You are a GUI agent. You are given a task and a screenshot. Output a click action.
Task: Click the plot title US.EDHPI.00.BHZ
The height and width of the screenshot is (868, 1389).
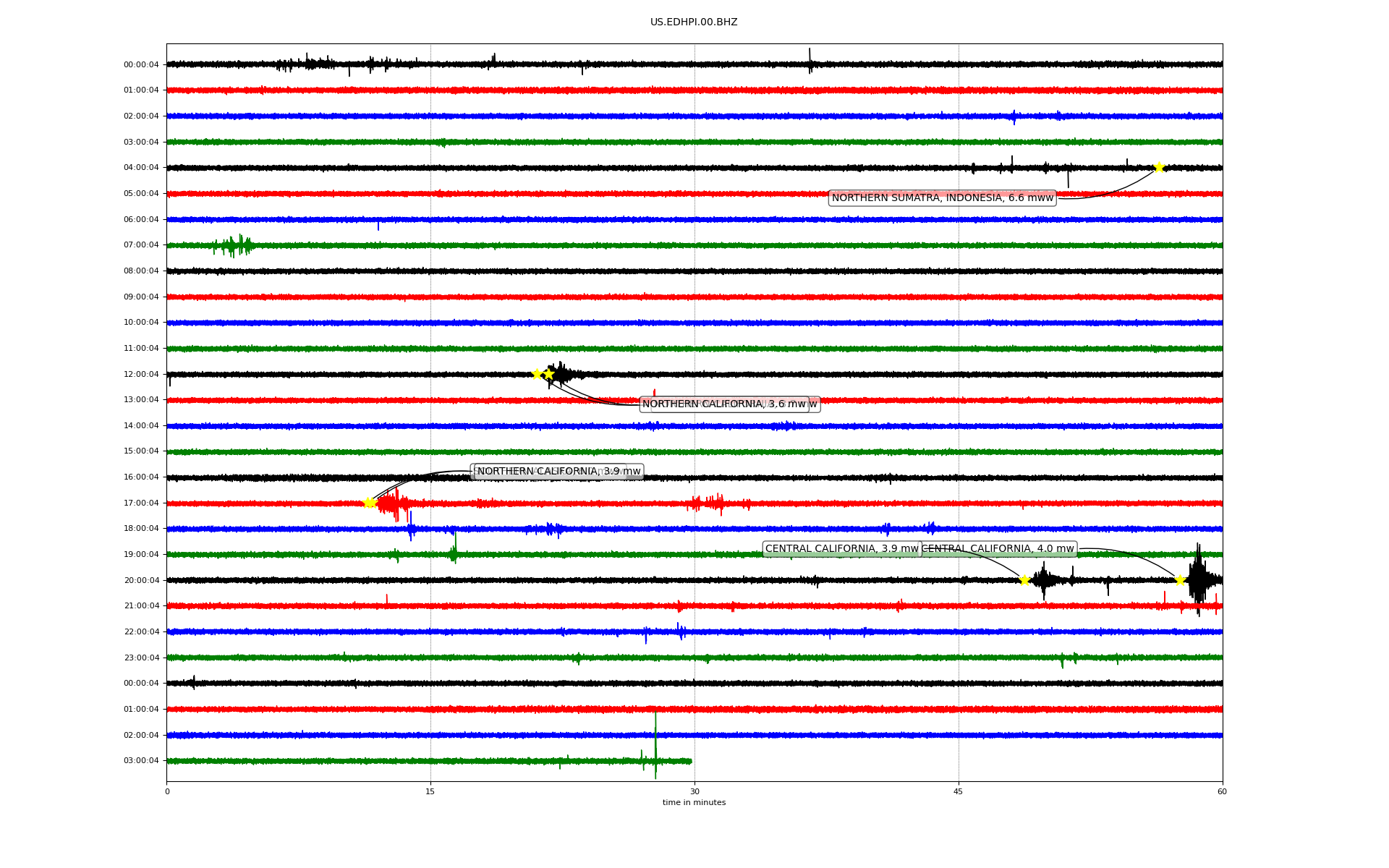coord(694,22)
